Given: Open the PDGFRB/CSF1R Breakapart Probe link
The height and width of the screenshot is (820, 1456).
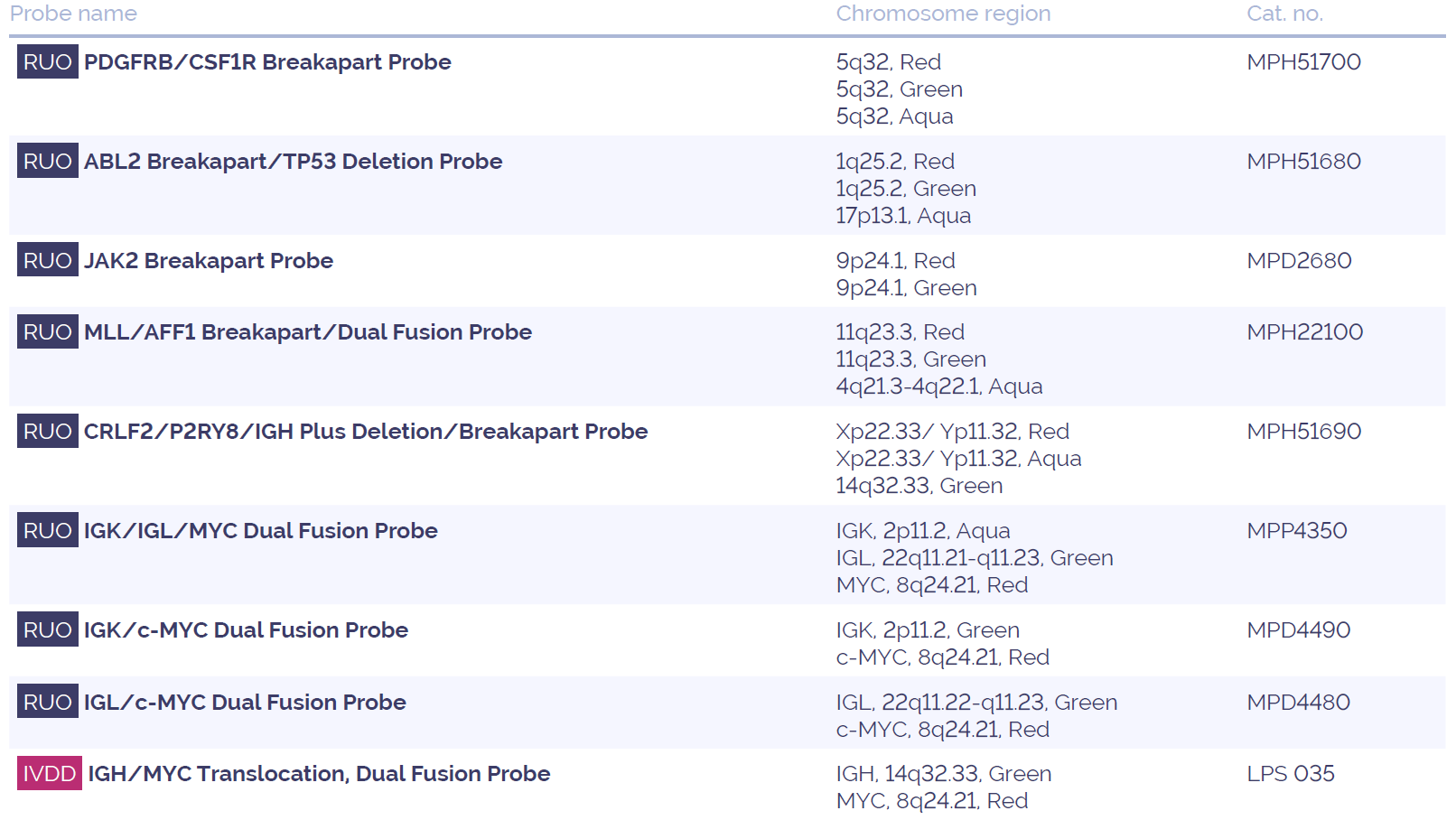Looking at the screenshot, I should pos(267,62).
